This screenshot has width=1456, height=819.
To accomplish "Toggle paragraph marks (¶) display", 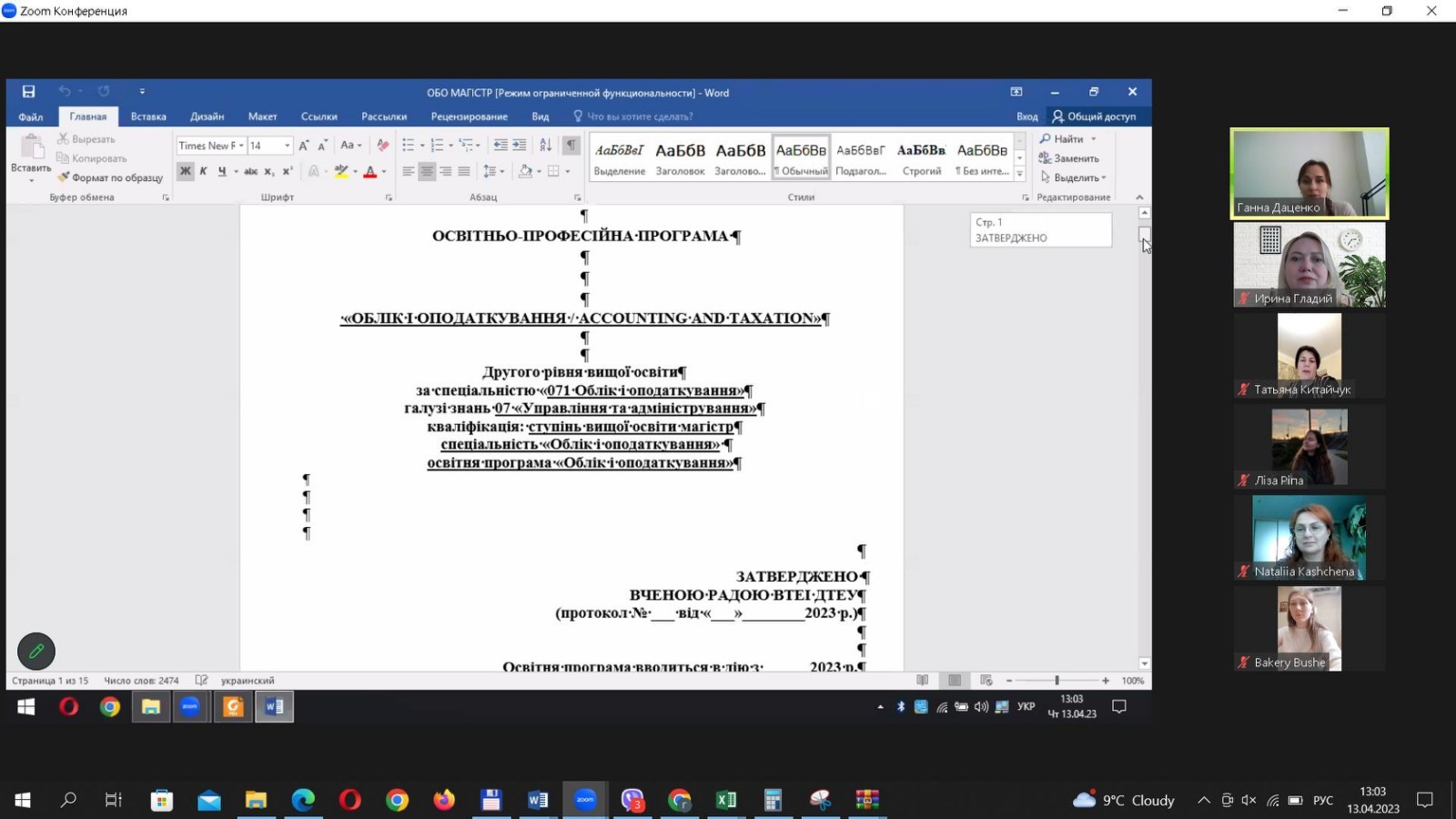I will 571,146.
